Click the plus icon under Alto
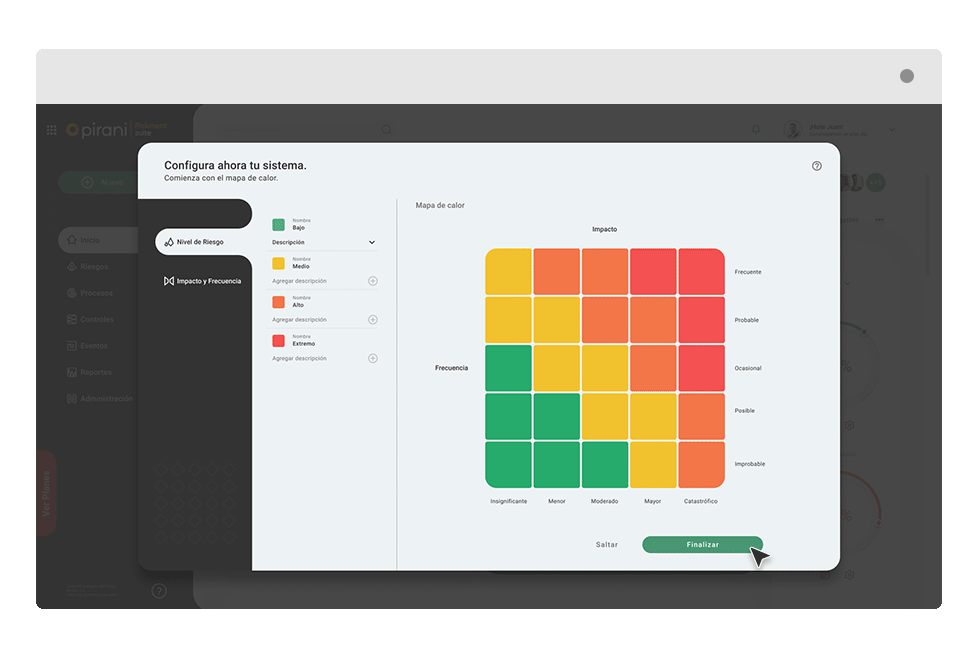This screenshot has height=658, width=977. click(373, 320)
